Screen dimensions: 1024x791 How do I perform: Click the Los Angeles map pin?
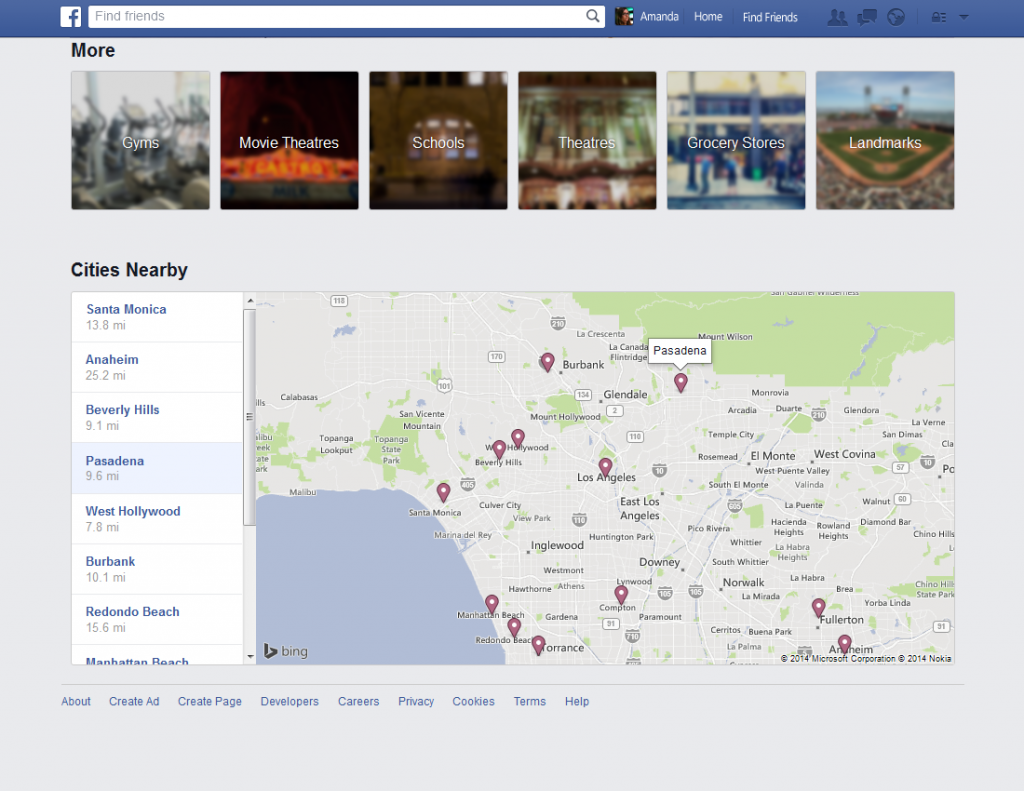pyautogui.click(x=605, y=467)
